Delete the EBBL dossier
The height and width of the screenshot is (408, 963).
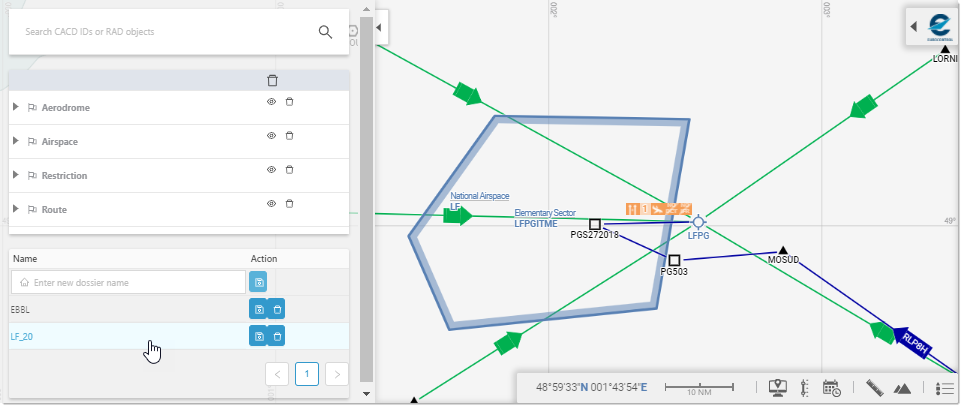277,310
